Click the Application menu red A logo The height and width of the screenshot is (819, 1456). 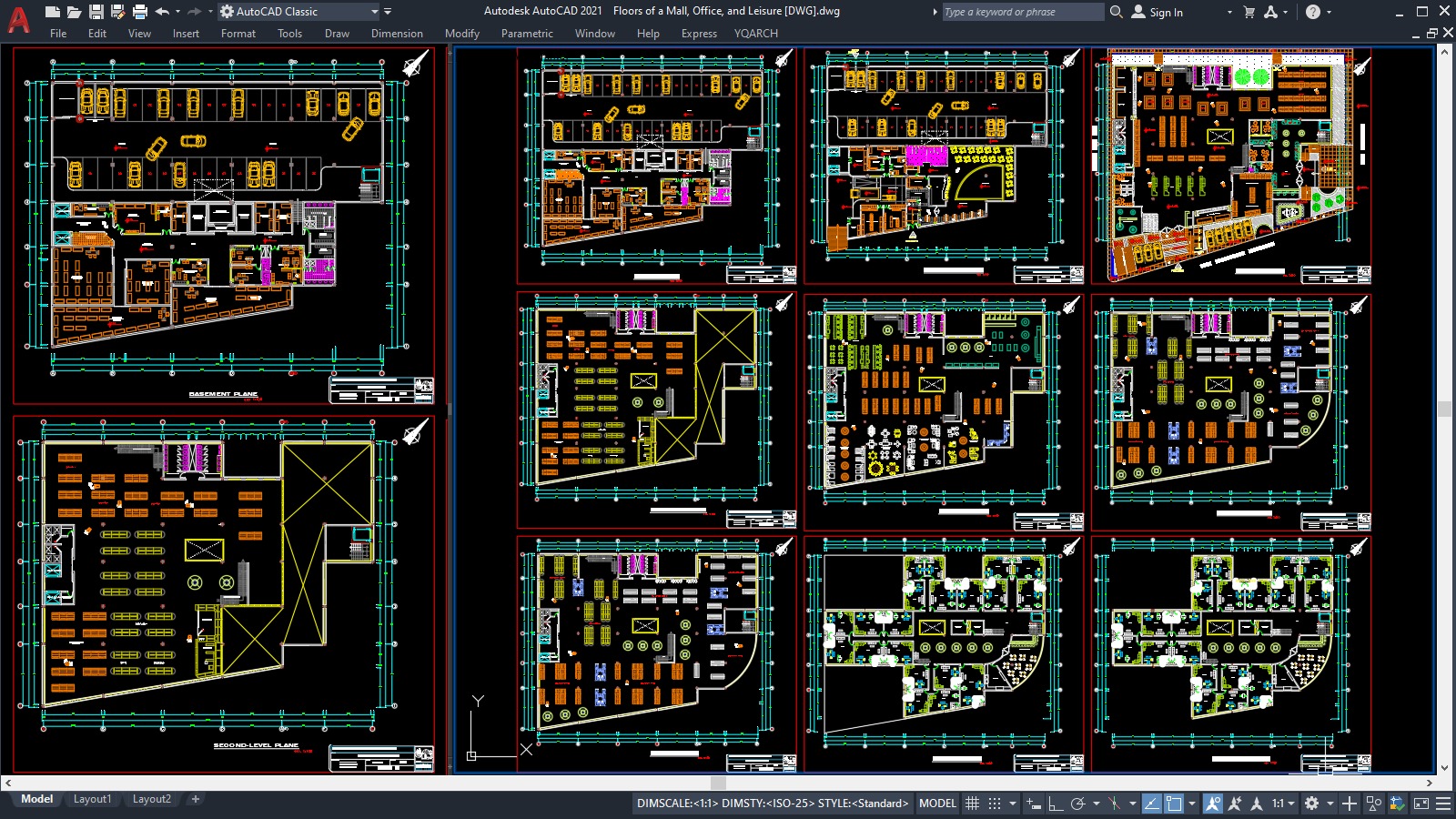click(x=18, y=20)
